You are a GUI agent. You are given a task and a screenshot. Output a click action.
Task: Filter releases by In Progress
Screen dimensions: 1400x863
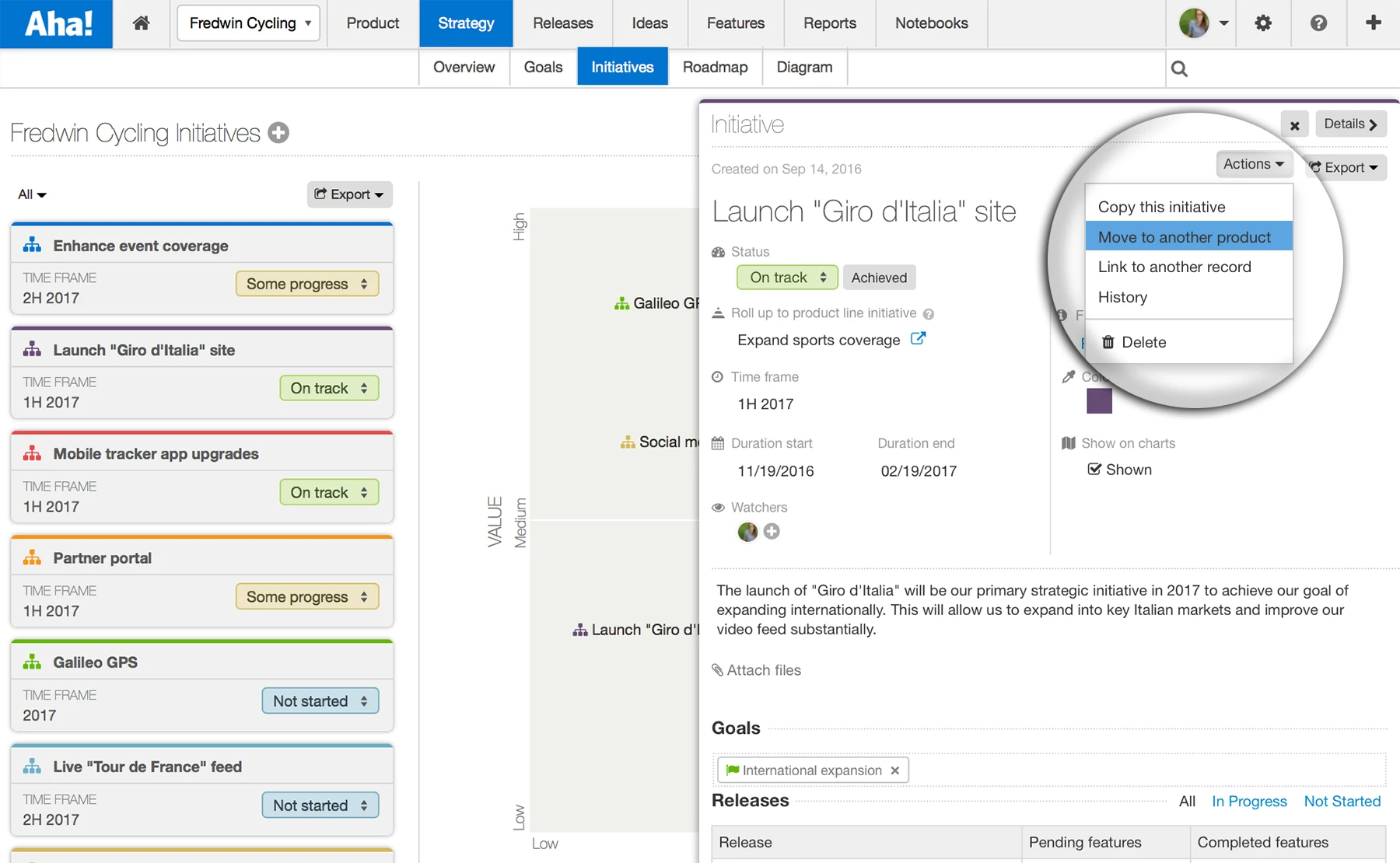point(1249,801)
